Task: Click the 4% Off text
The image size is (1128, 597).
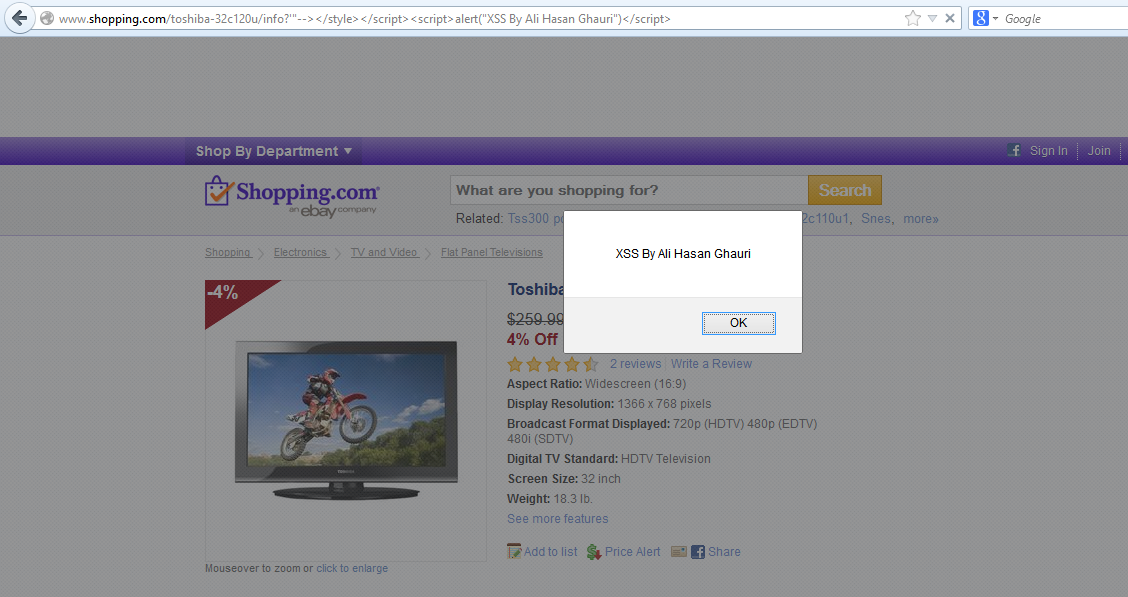Action: point(532,339)
